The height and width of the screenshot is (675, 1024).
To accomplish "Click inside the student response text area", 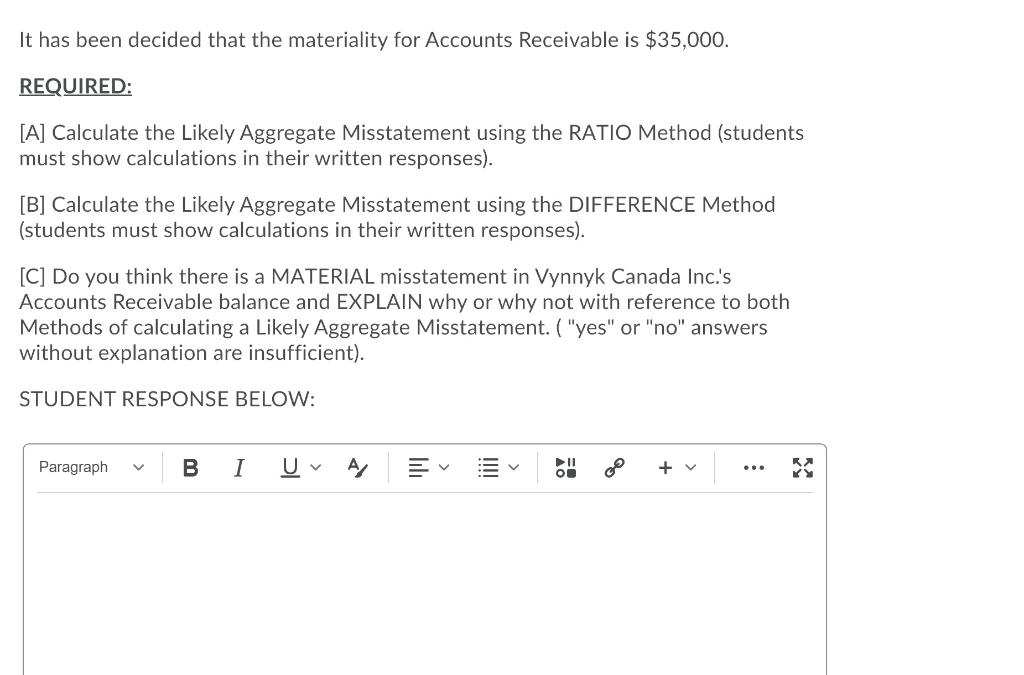I will 424,584.
